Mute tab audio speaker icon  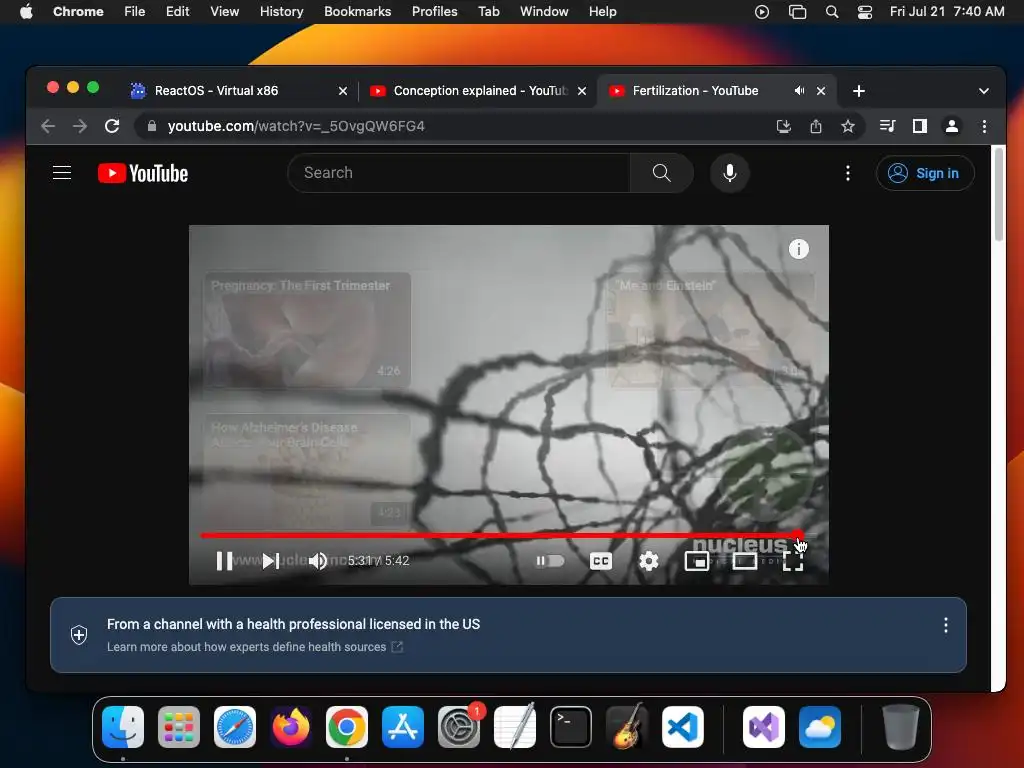(x=799, y=91)
